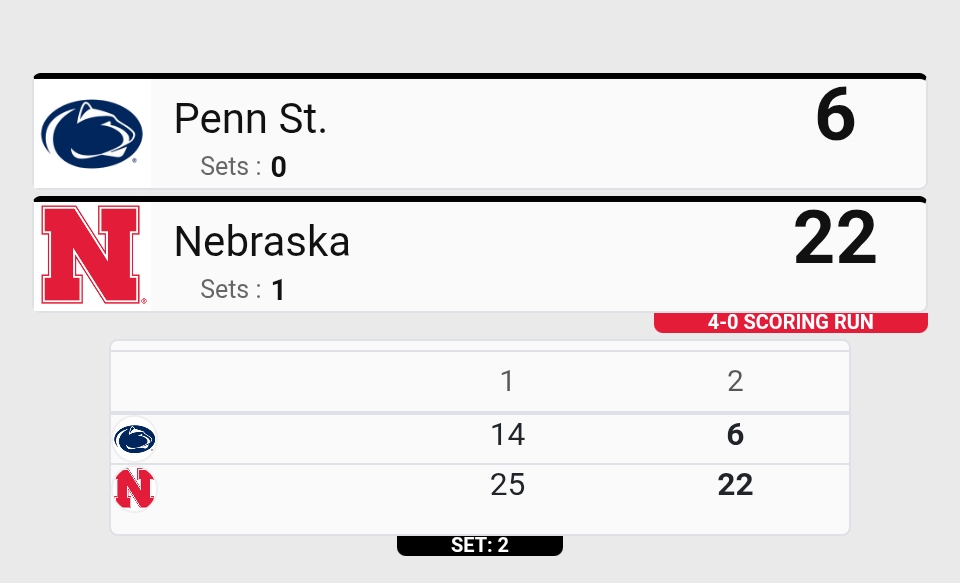Select the small Nebraska logo in set table

135,488
